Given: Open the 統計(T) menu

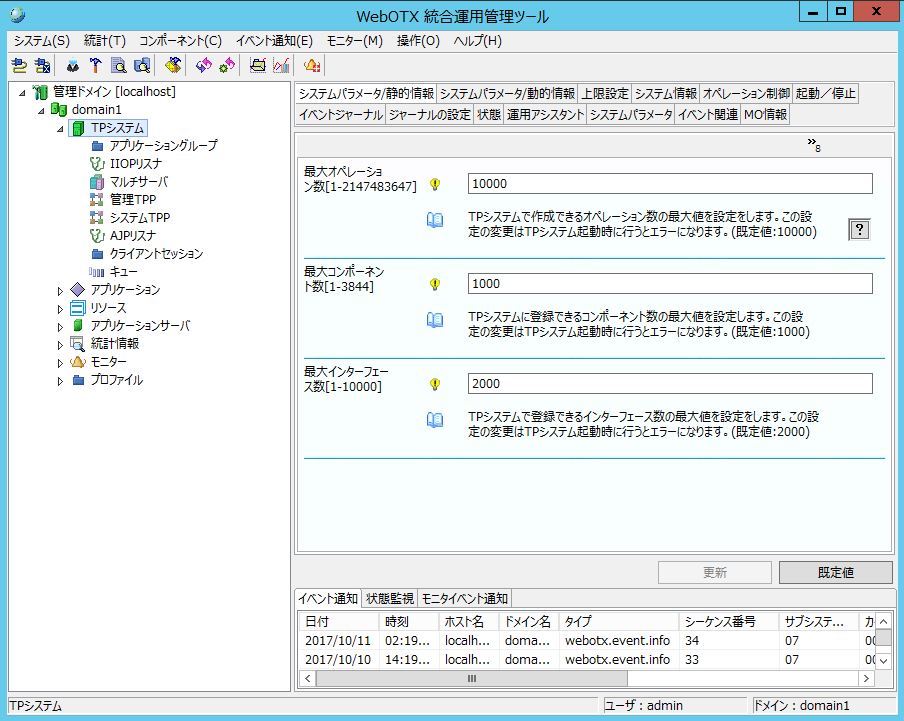Looking at the screenshot, I should point(105,41).
